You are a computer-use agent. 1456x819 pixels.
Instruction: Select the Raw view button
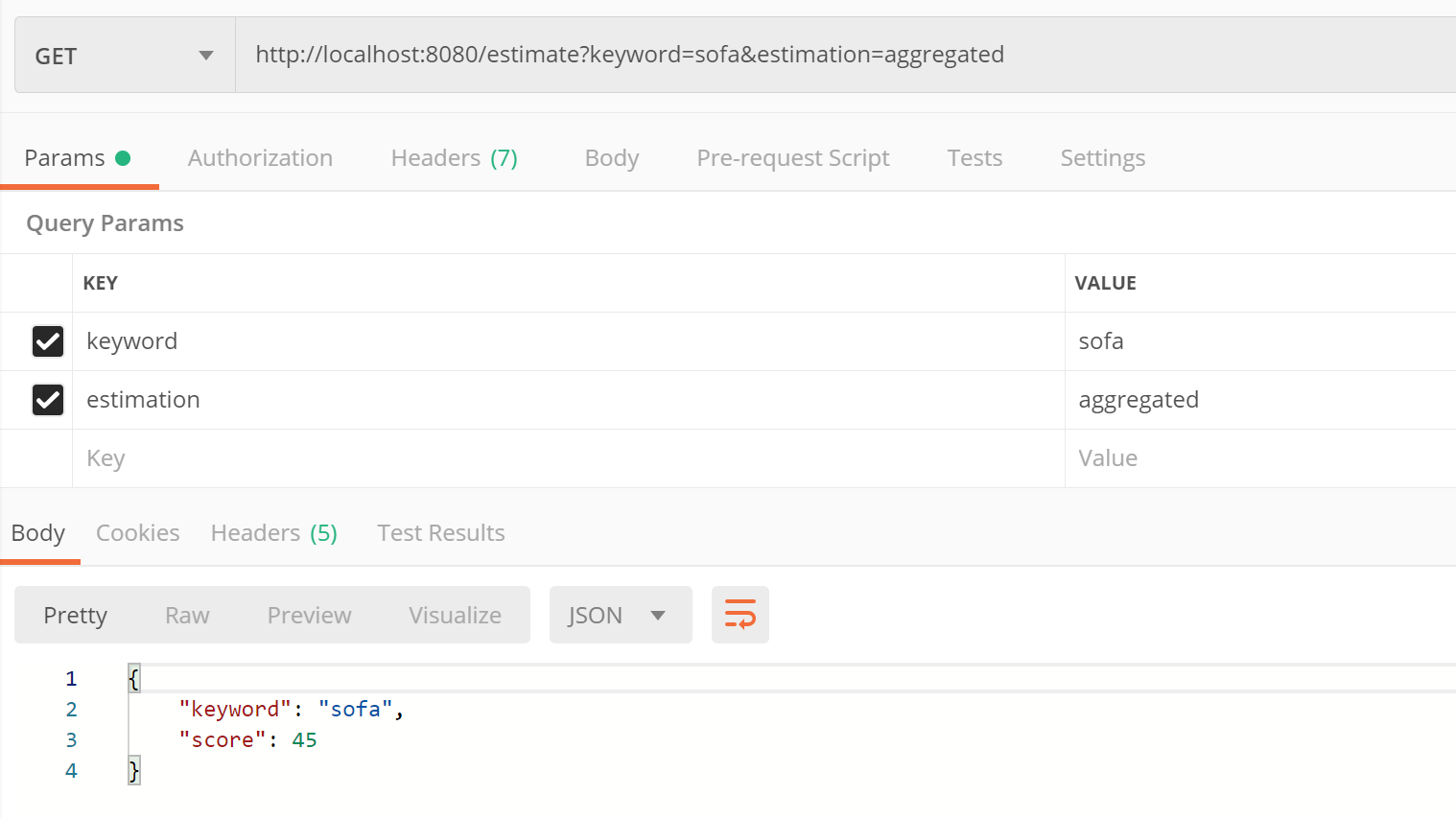[x=187, y=615]
